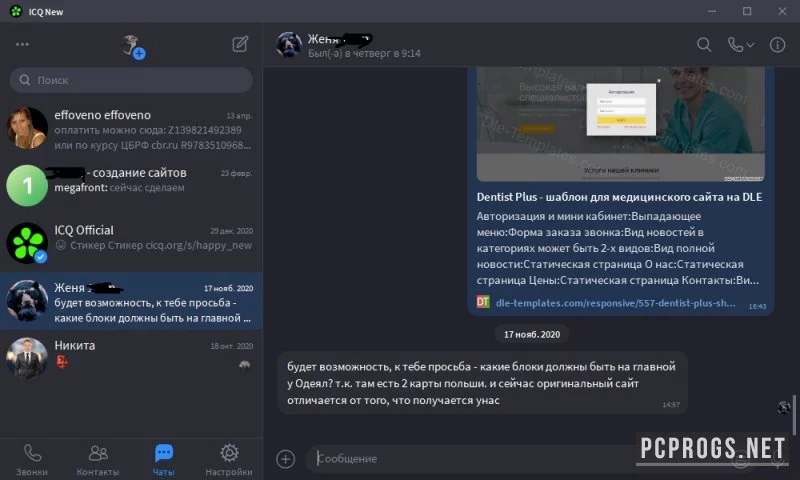Screen dimensions: 800x480
Task: Minimize the ICQ New window
Action: (x=712, y=11)
